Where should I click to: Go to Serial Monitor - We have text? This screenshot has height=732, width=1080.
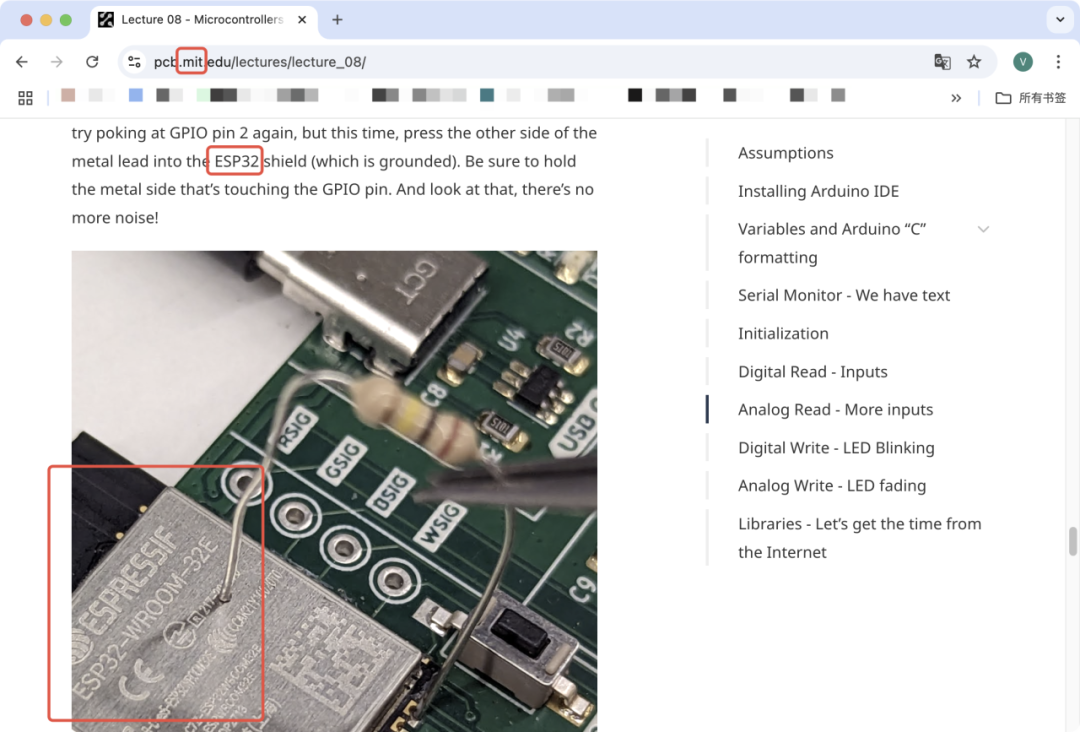[x=844, y=295]
